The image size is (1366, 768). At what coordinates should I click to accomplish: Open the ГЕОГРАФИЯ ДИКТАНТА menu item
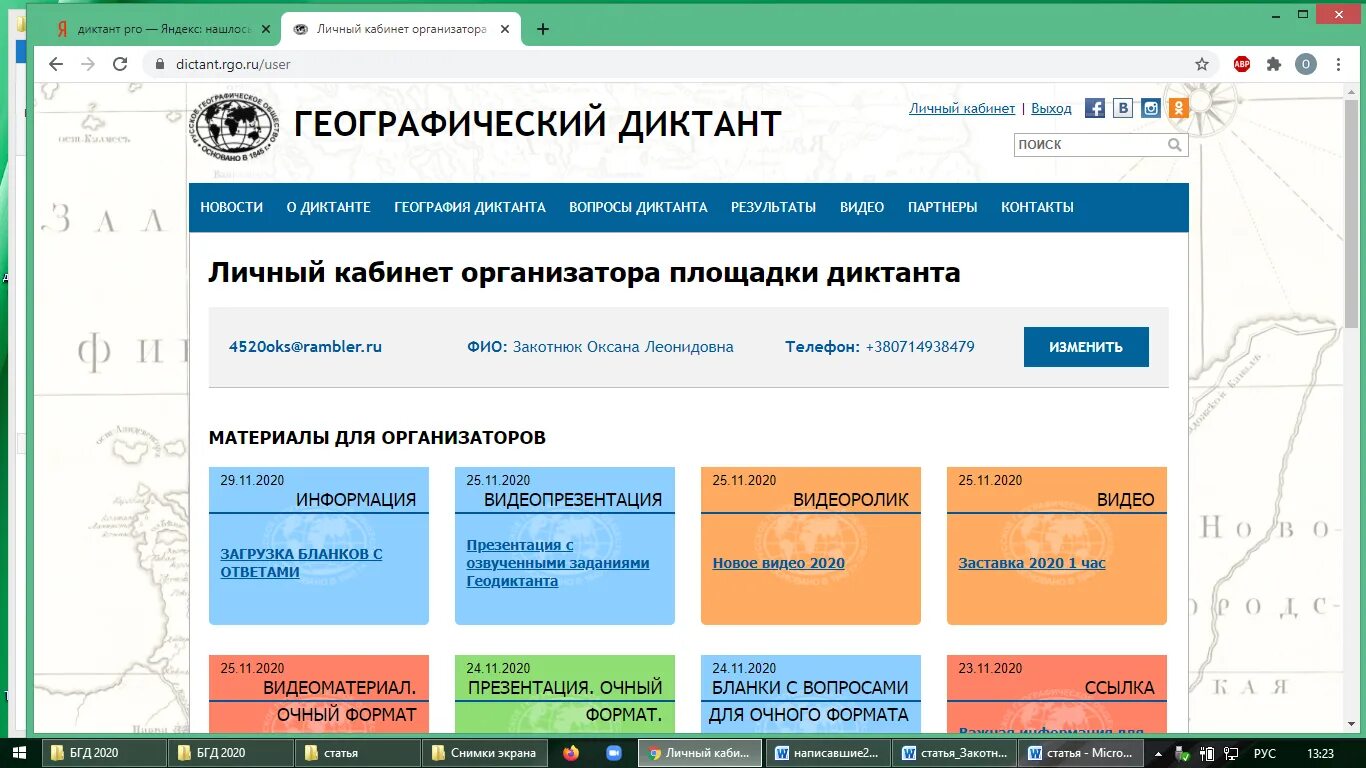[470, 207]
